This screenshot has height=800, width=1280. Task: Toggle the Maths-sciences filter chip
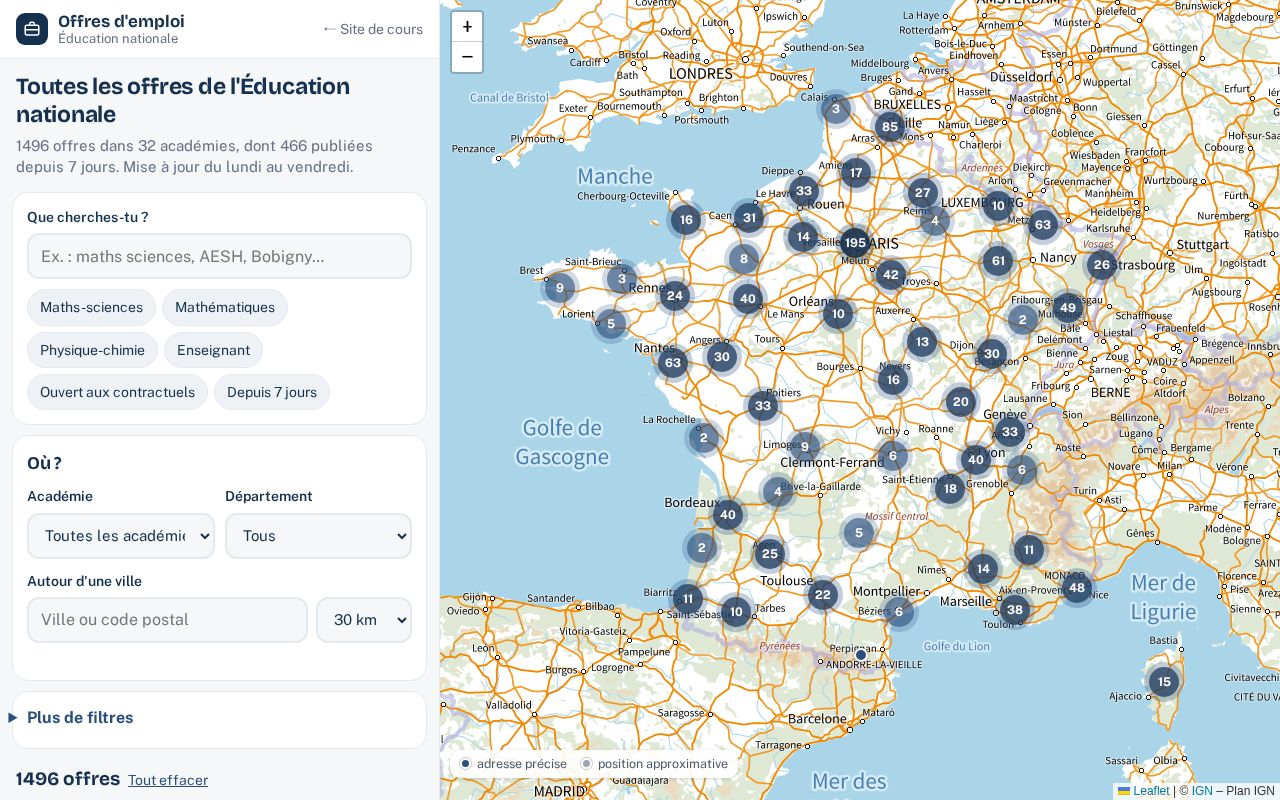(91, 307)
